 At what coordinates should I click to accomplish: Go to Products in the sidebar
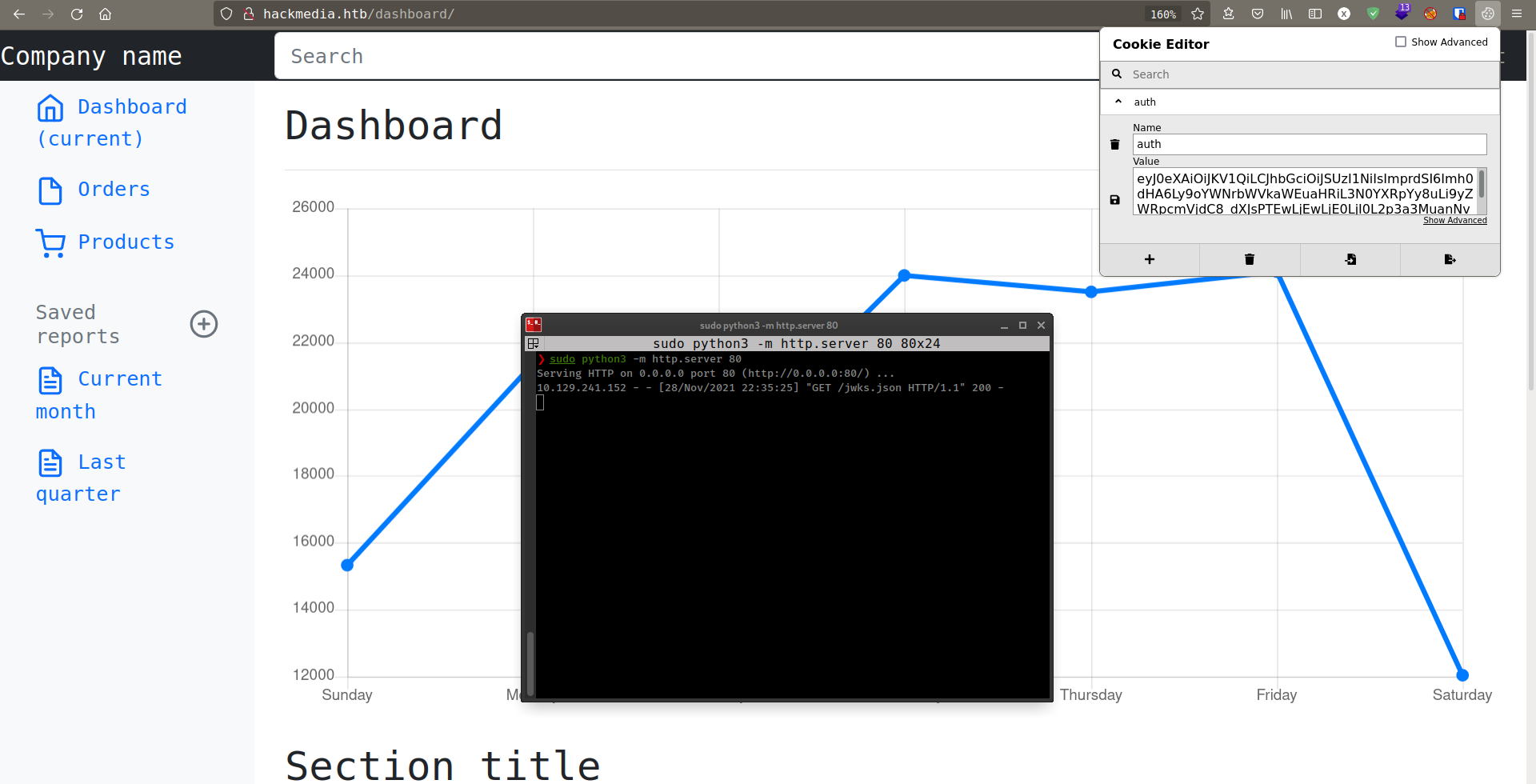pos(126,242)
